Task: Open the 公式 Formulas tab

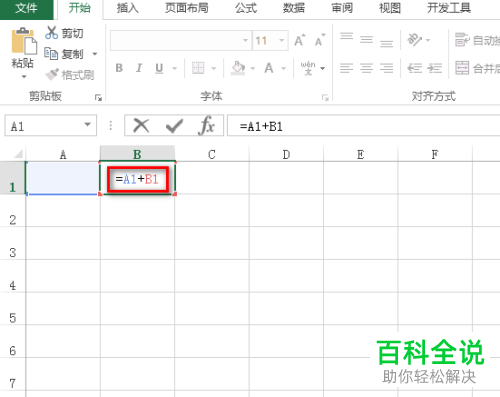Action: click(x=246, y=8)
